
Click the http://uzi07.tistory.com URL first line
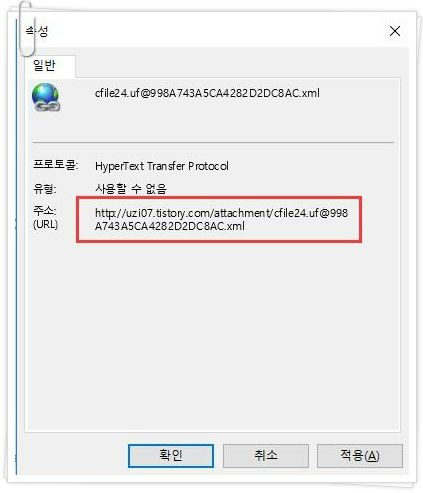[221, 213]
